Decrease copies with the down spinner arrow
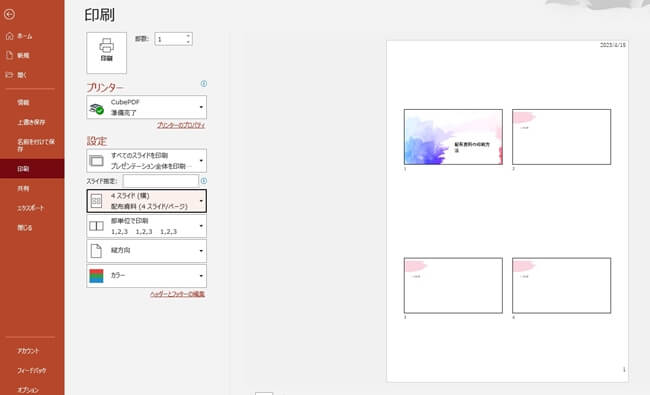The height and width of the screenshot is (395, 650). (x=188, y=42)
